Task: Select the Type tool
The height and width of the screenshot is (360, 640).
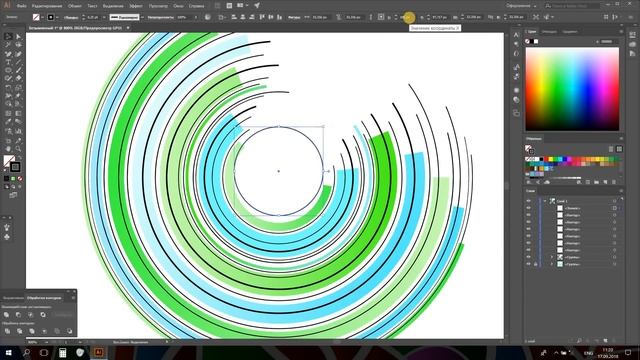Action: [8, 62]
